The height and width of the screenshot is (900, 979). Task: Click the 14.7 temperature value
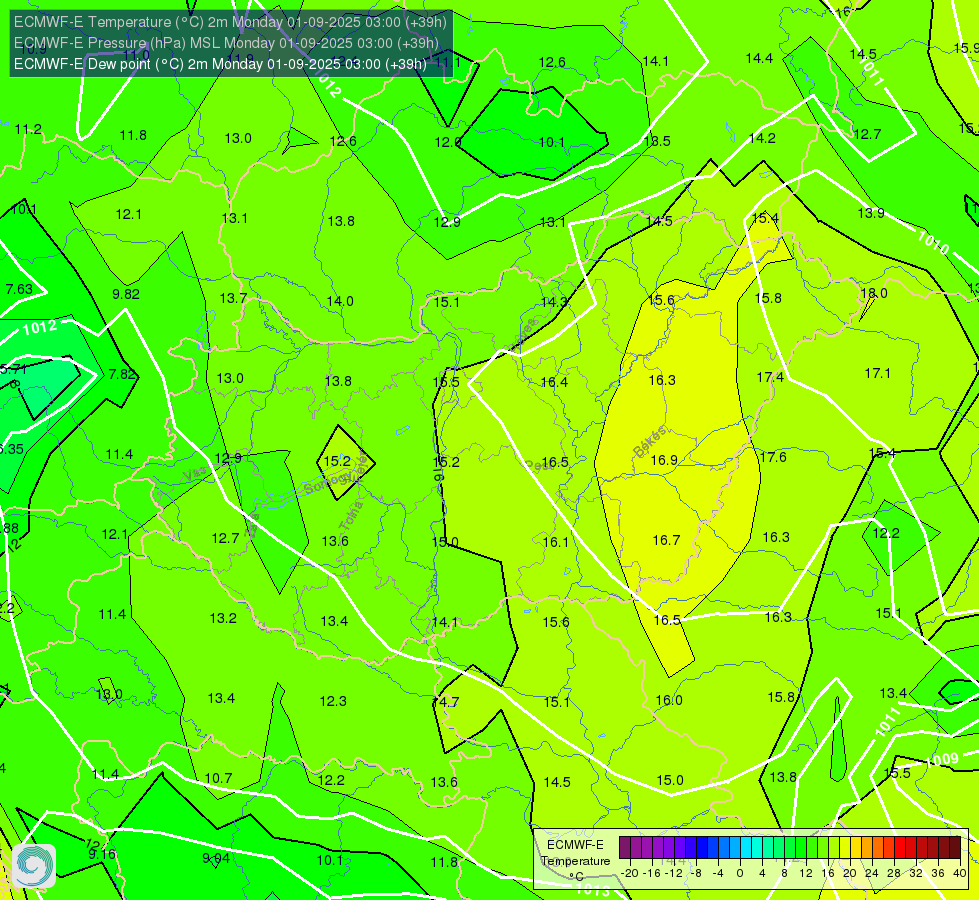point(446,701)
